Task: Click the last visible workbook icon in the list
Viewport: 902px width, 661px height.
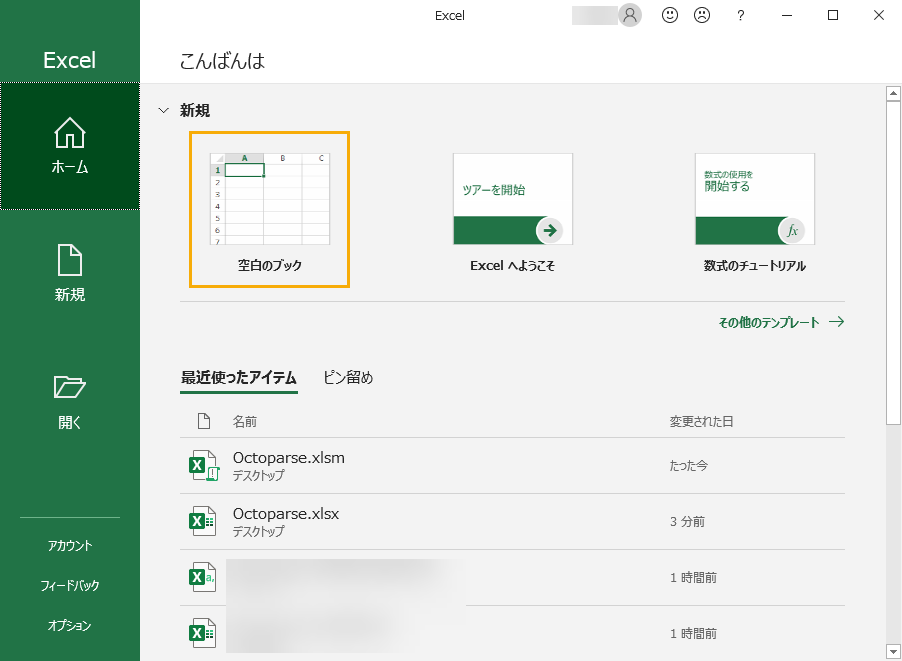Action: point(202,633)
